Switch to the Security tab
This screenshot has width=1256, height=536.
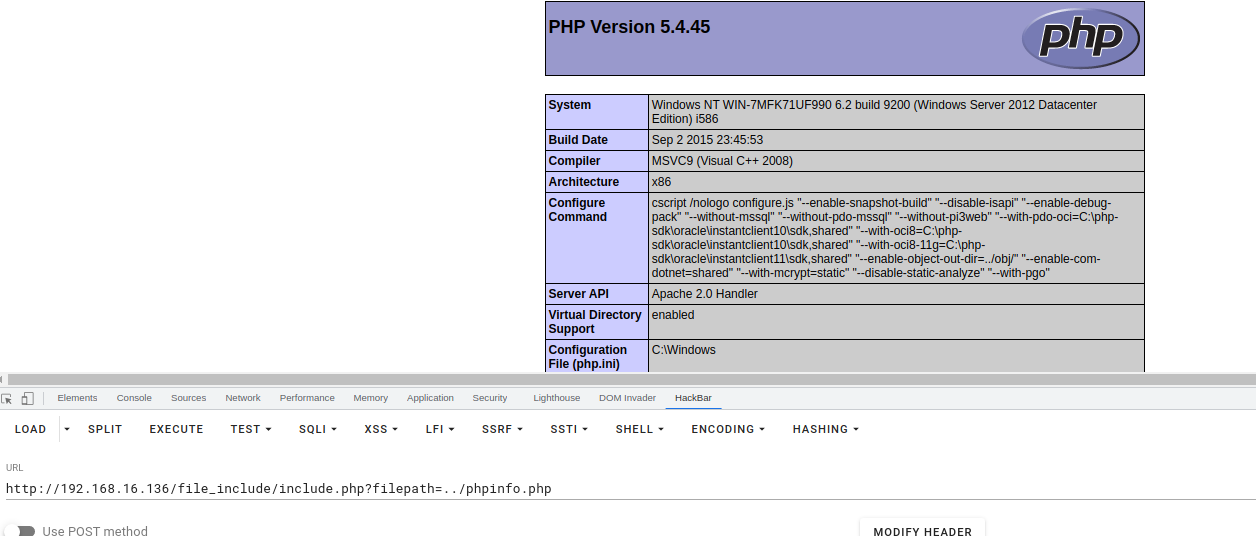[490, 398]
